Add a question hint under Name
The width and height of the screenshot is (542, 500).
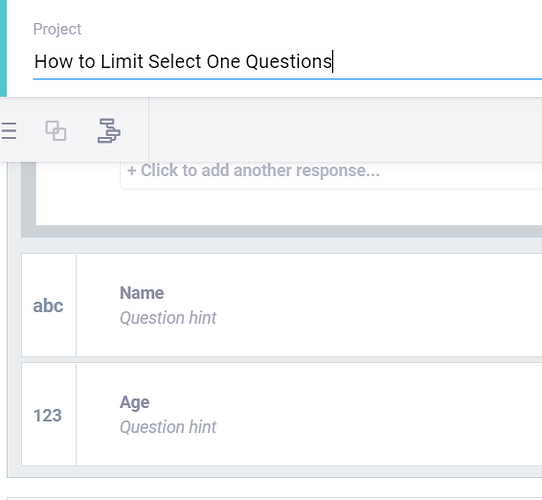[168, 318]
